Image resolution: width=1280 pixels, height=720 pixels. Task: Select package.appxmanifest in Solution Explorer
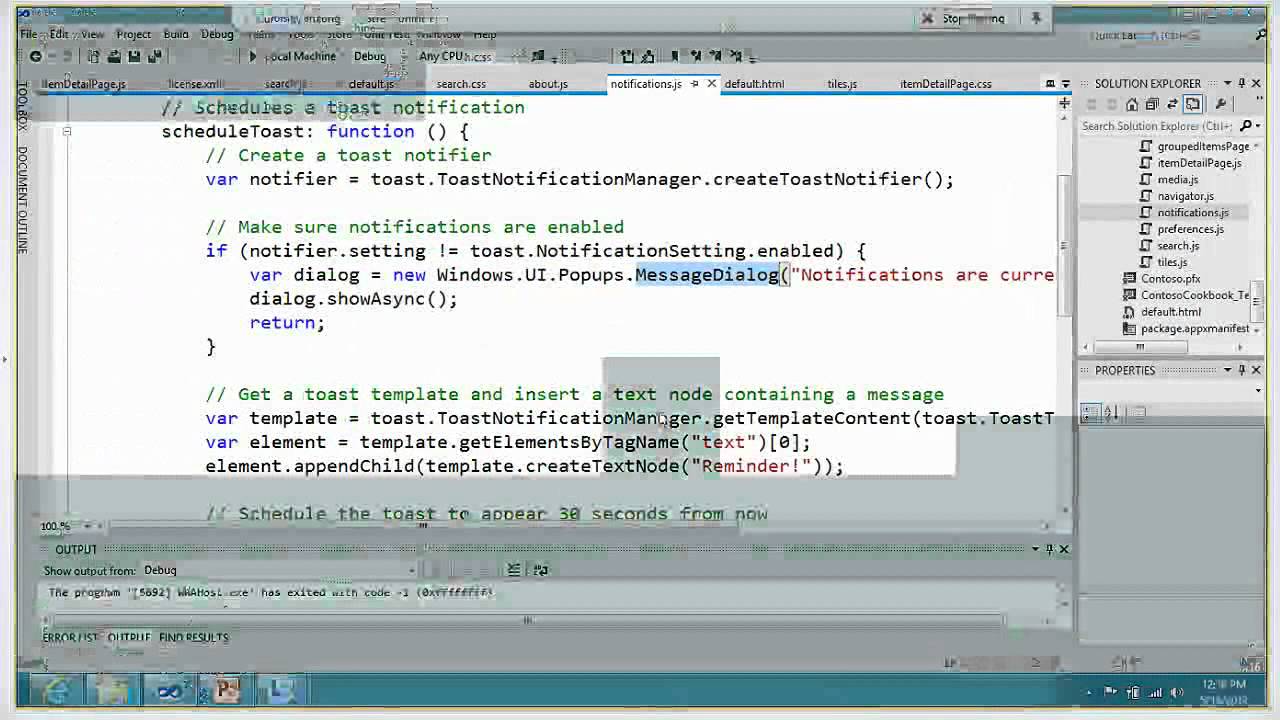click(x=1194, y=328)
